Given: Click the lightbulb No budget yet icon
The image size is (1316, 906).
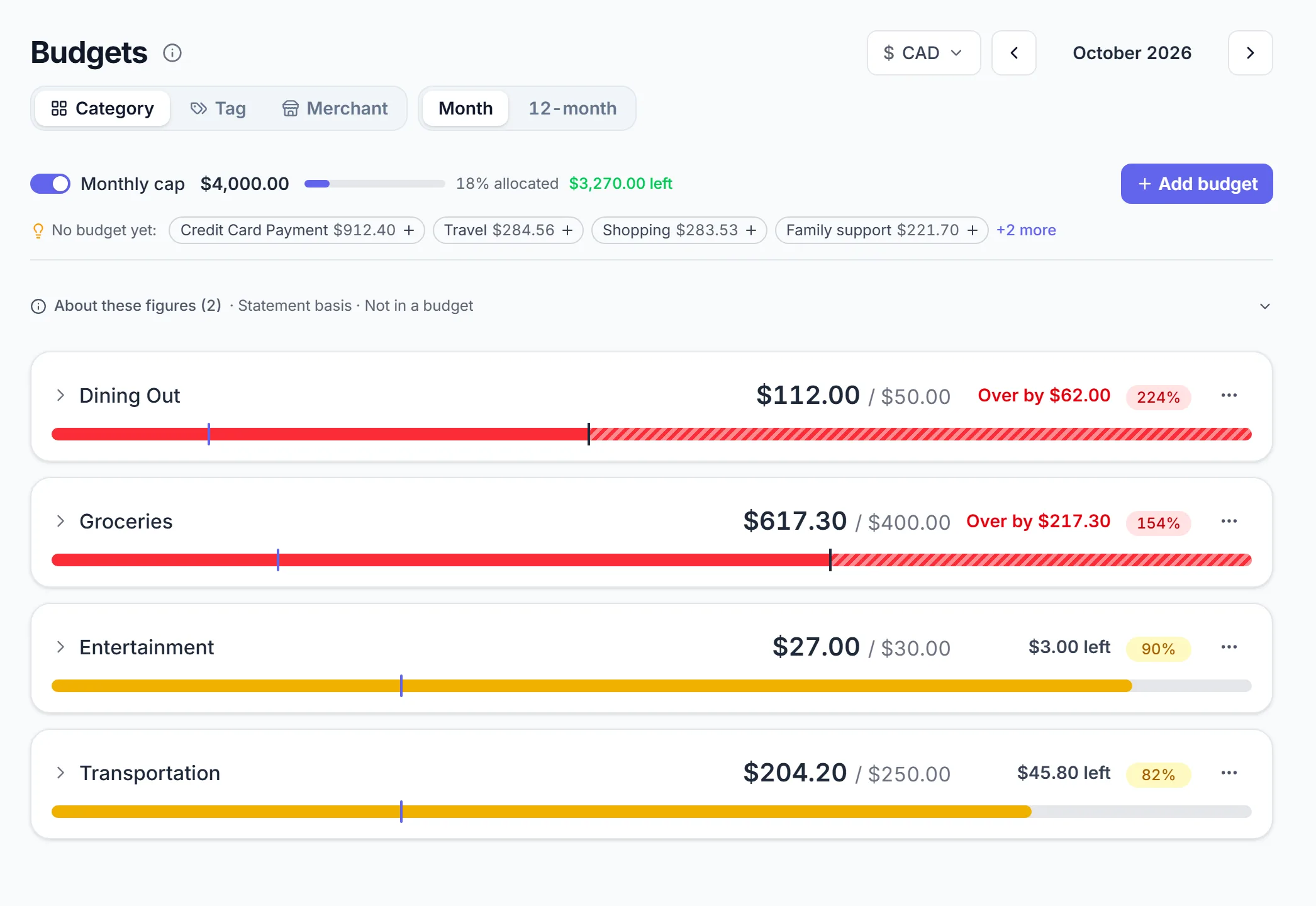Looking at the screenshot, I should 38,231.
